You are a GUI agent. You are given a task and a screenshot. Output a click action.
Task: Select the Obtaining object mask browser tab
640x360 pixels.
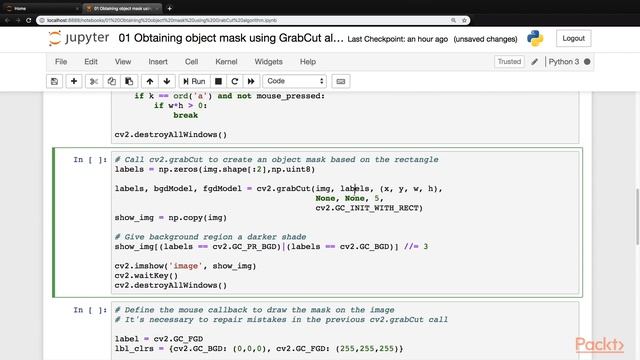(x=122, y=8)
